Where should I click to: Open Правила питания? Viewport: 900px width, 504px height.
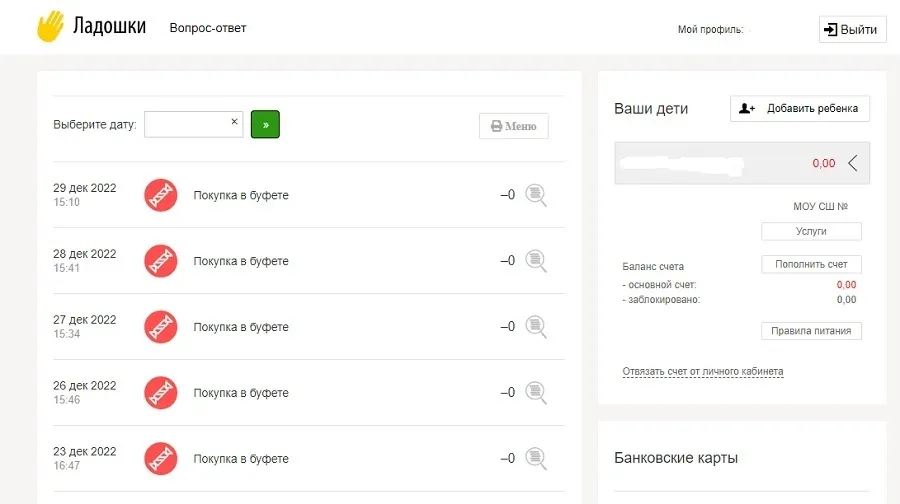pos(811,331)
